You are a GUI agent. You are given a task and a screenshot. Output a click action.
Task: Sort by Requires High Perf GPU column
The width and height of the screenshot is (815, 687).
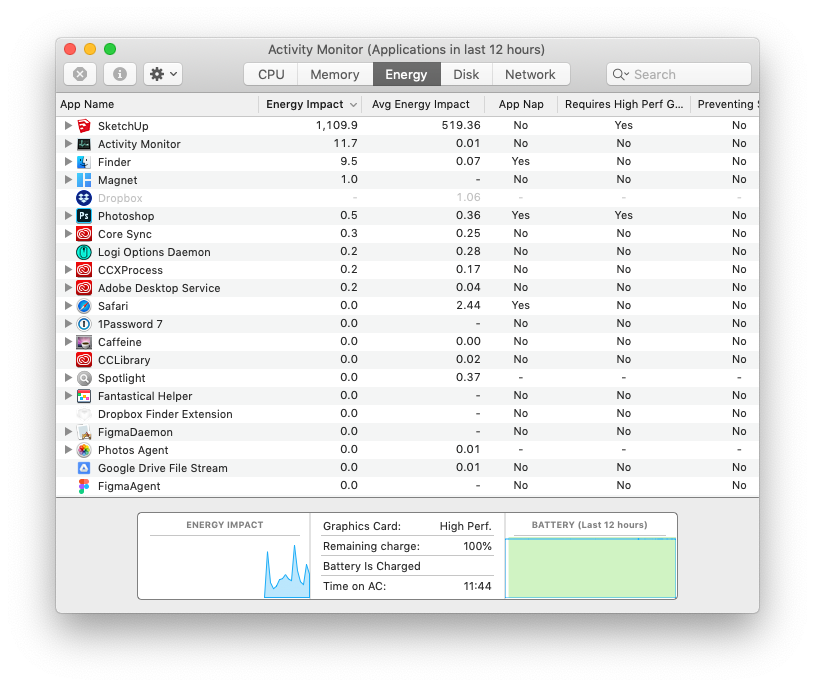point(624,104)
